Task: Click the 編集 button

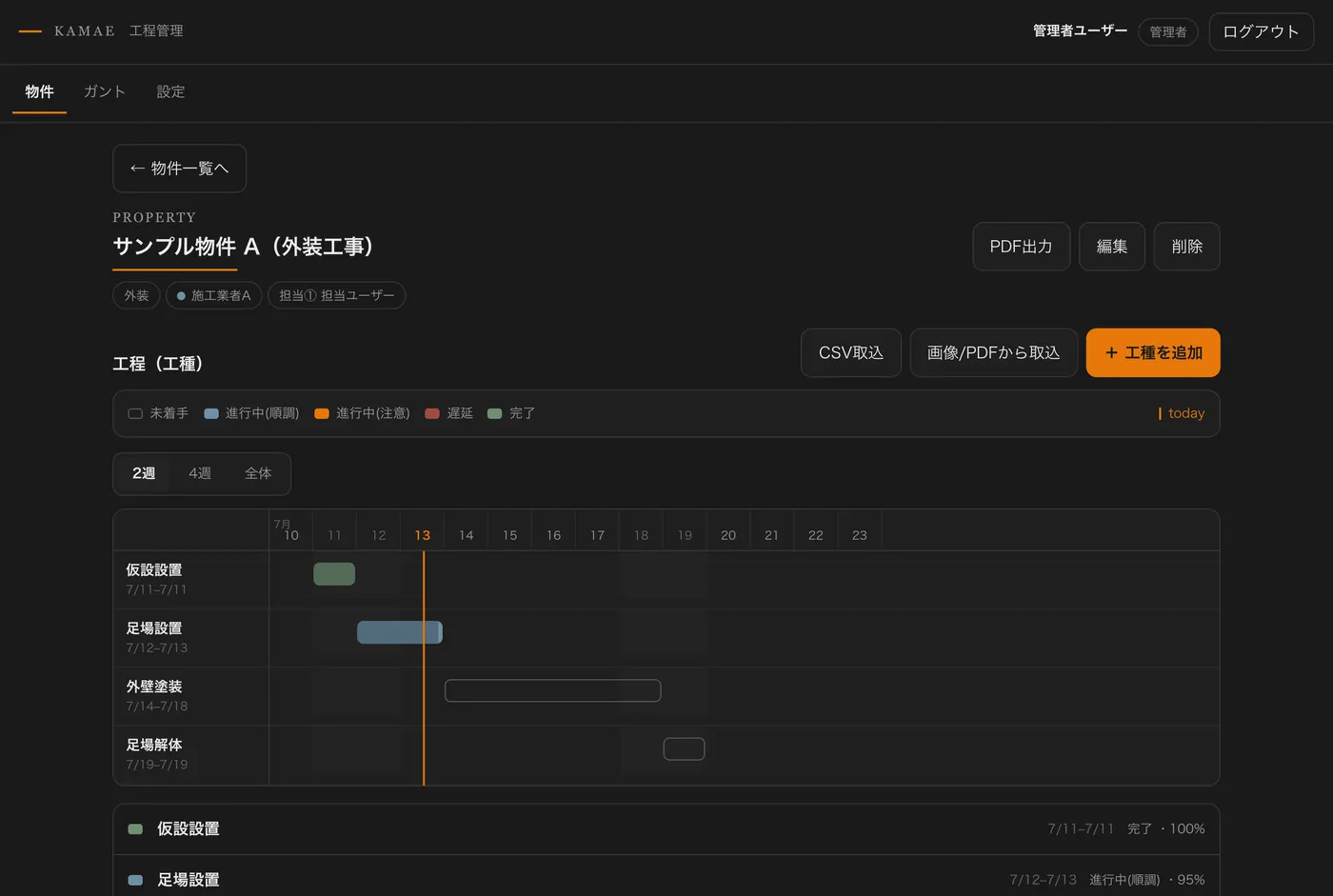Action: (1111, 247)
